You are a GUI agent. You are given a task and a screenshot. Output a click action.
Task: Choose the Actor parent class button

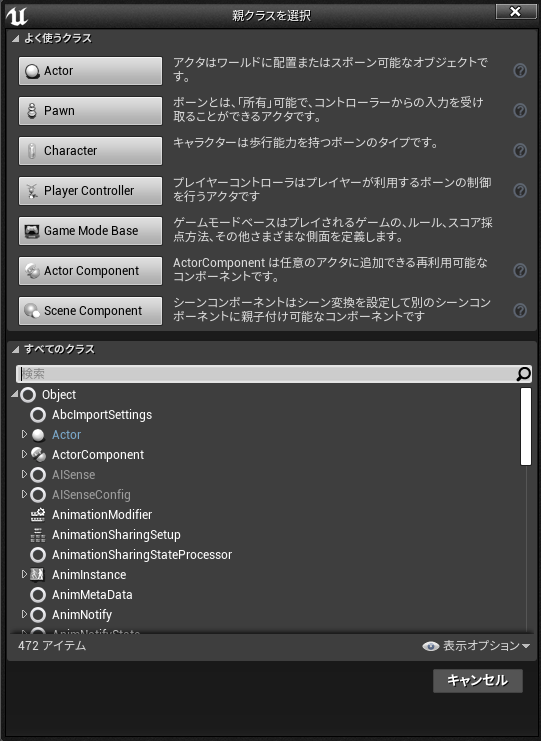[90, 71]
